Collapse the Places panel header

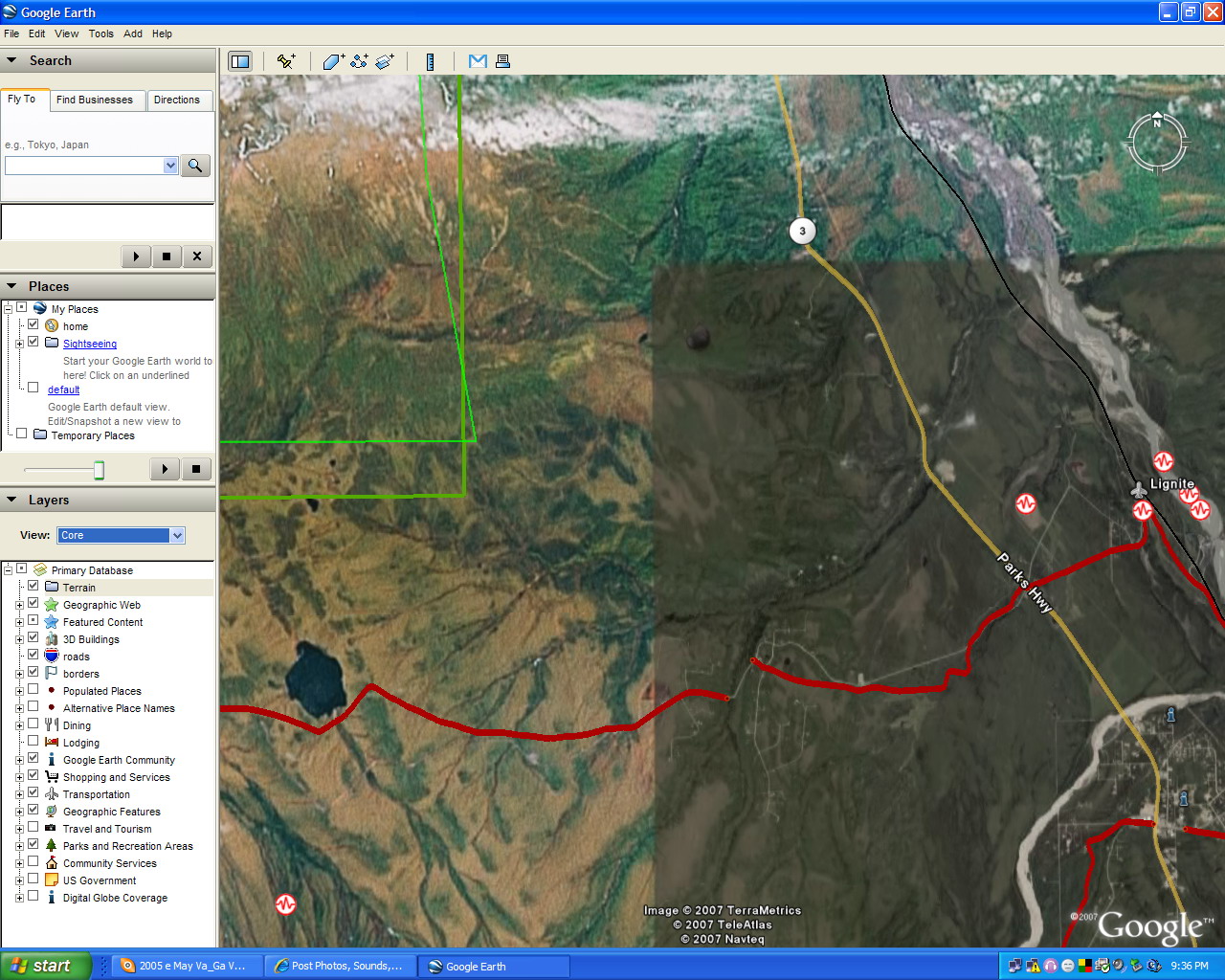click(x=12, y=286)
